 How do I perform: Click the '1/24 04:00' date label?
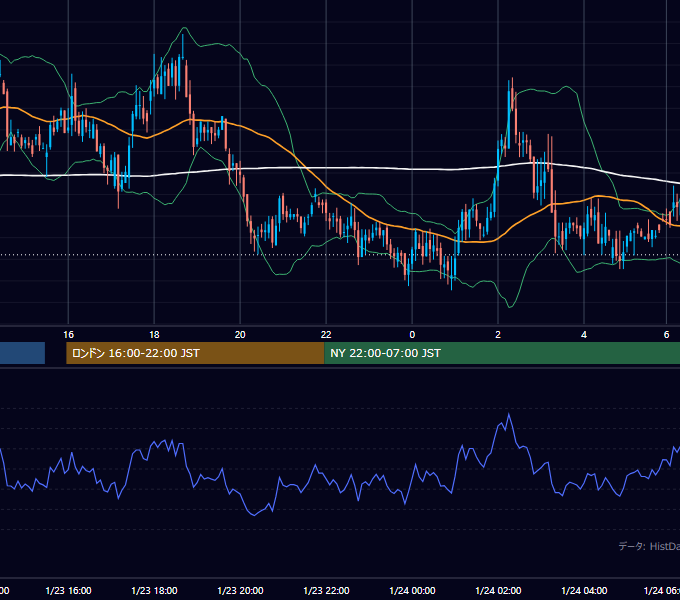pos(584,590)
